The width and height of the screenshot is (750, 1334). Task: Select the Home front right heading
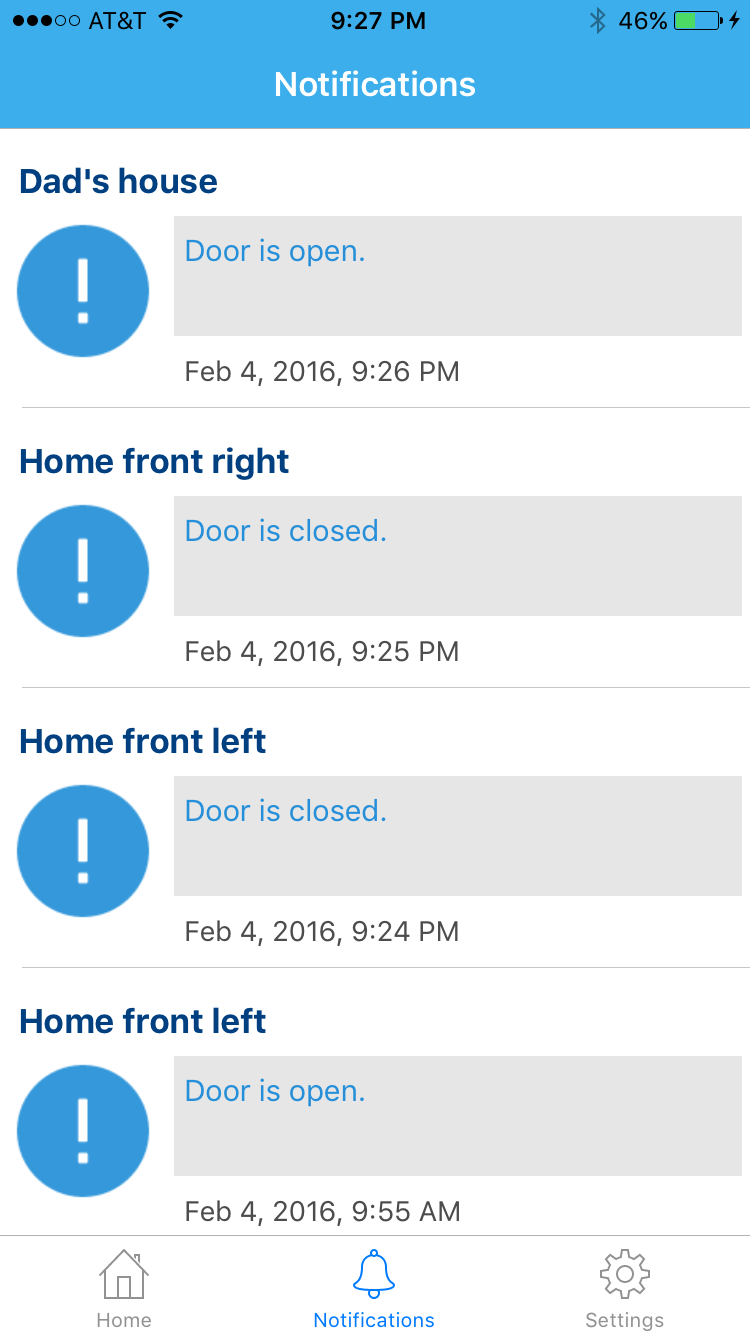click(154, 461)
